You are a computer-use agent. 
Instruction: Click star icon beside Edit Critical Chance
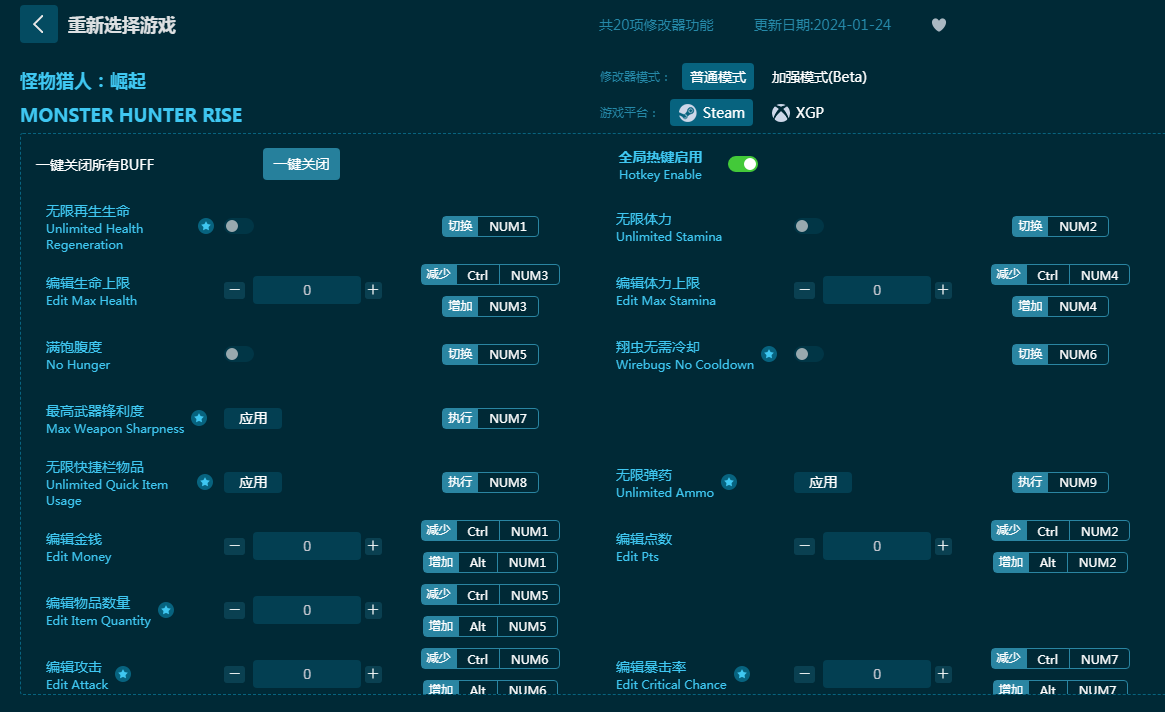(741, 674)
